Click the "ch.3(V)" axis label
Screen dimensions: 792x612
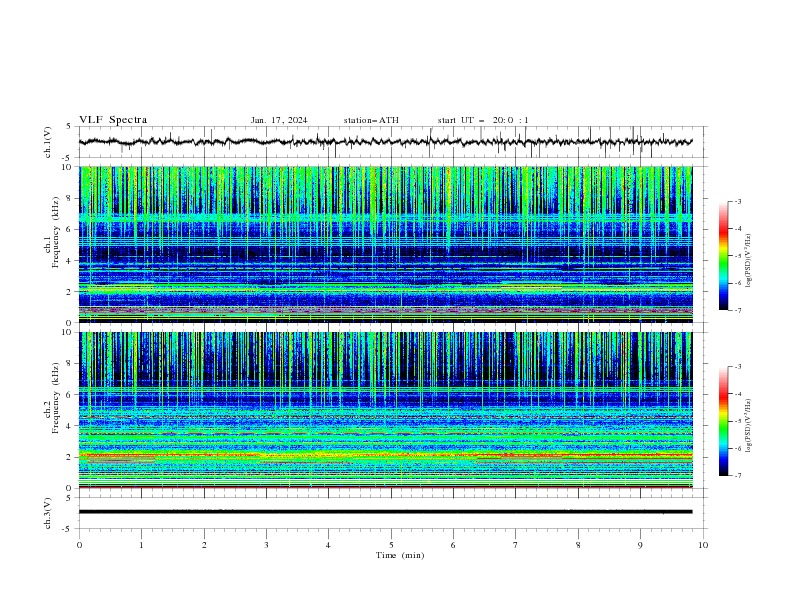point(48,513)
